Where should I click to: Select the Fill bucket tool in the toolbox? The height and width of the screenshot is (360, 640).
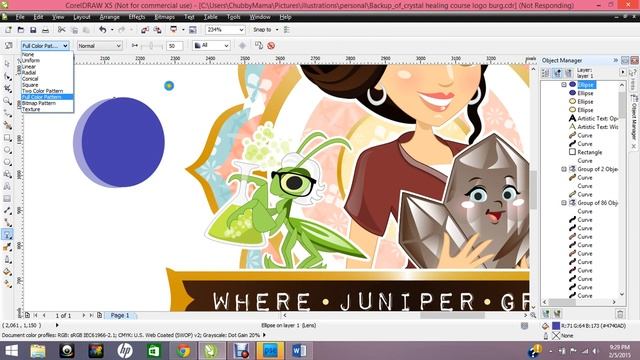(x=7, y=271)
